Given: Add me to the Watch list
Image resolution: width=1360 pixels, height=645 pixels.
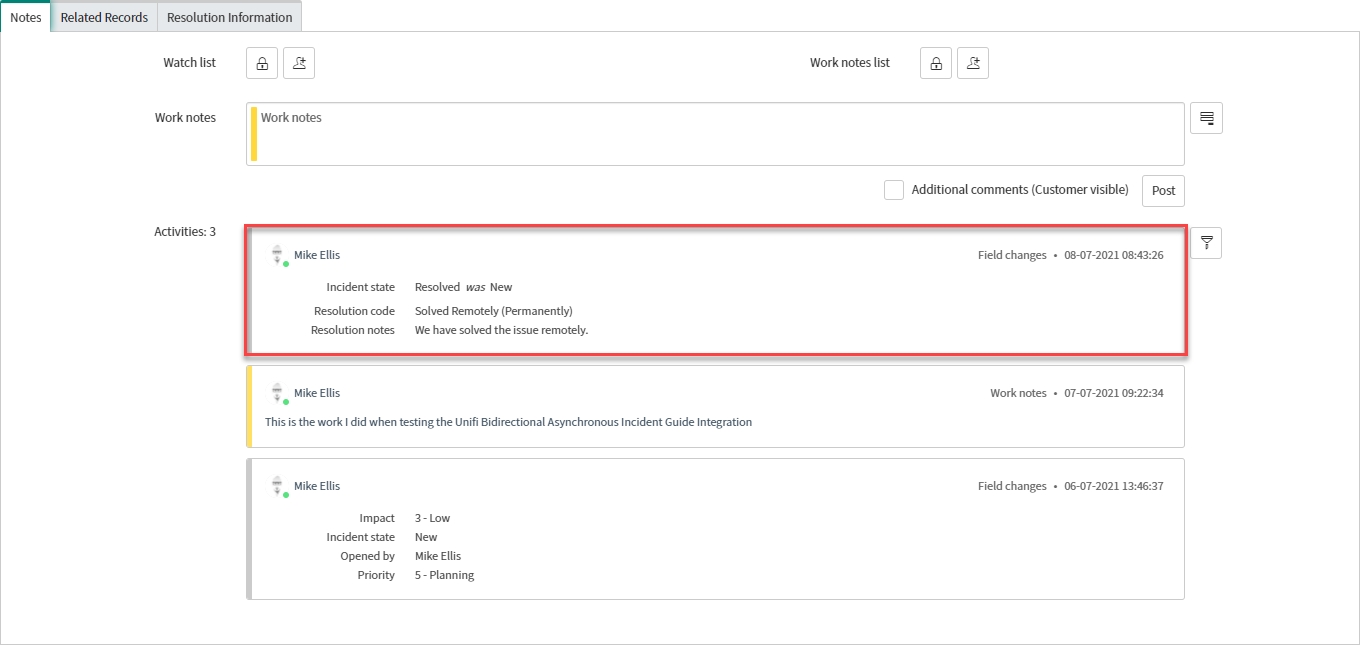Looking at the screenshot, I should tap(299, 63).
